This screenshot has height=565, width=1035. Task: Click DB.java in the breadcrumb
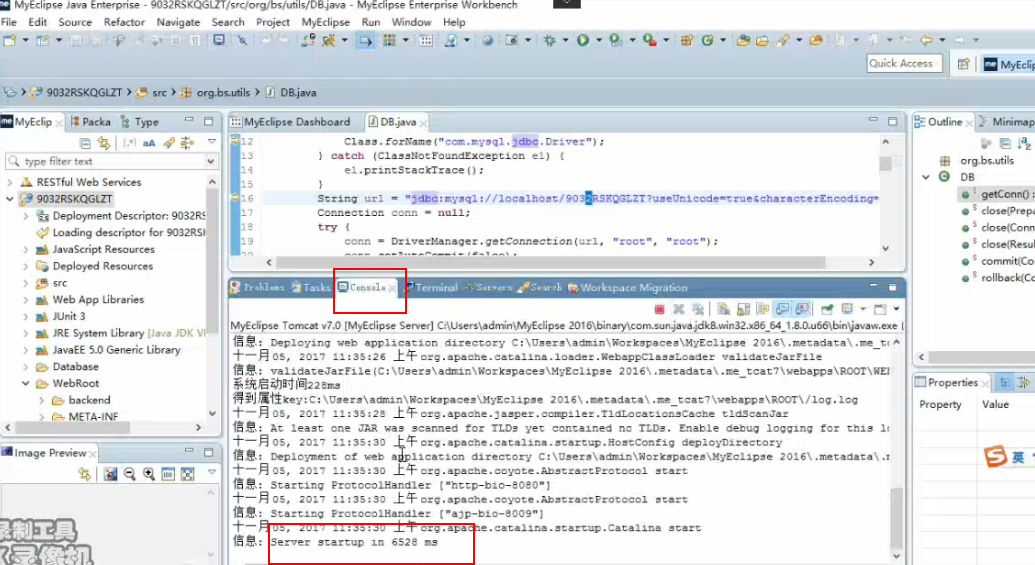[x=298, y=92]
